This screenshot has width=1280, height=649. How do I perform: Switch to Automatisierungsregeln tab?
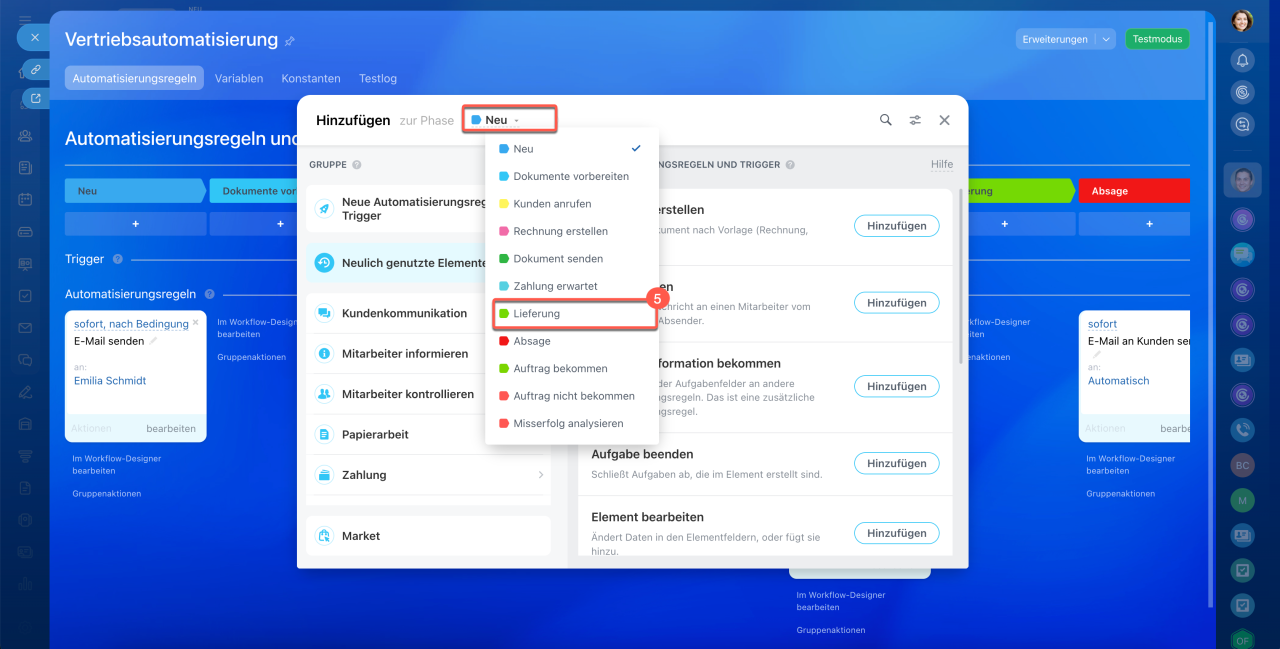point(134,78)
